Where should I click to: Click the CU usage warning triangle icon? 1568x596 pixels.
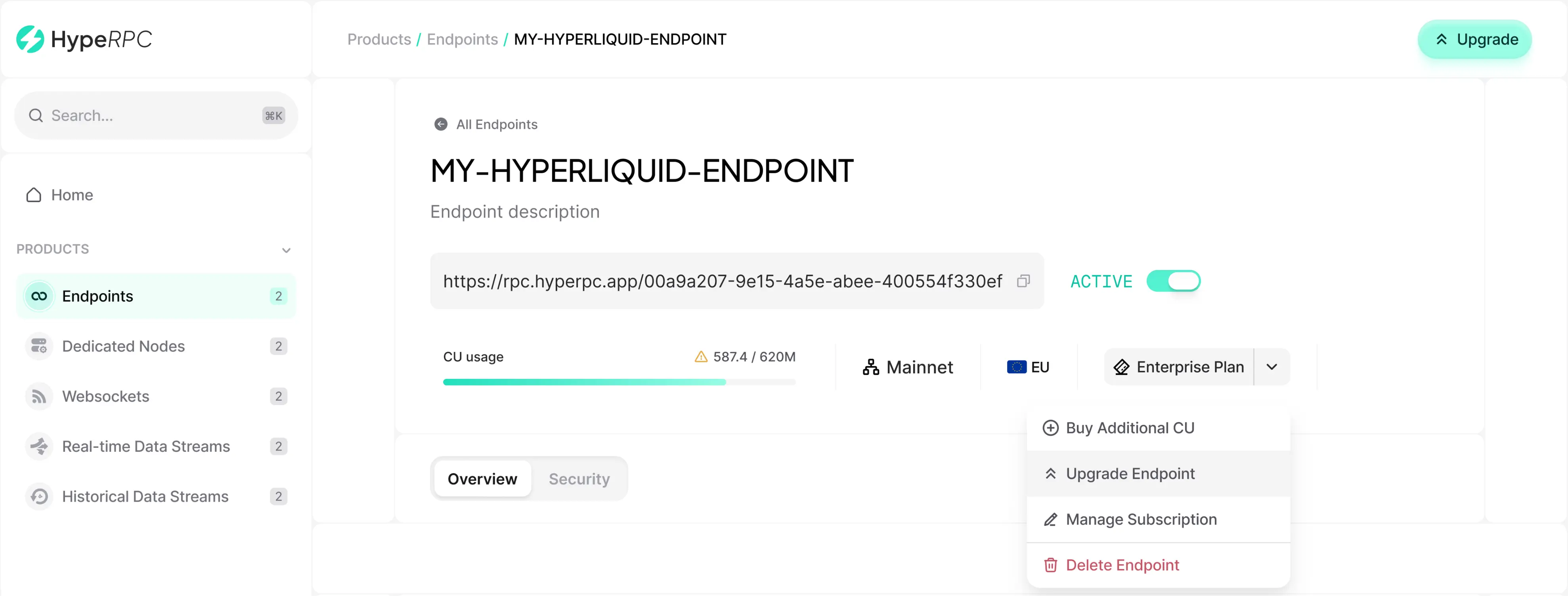click(x=701, y=357)
